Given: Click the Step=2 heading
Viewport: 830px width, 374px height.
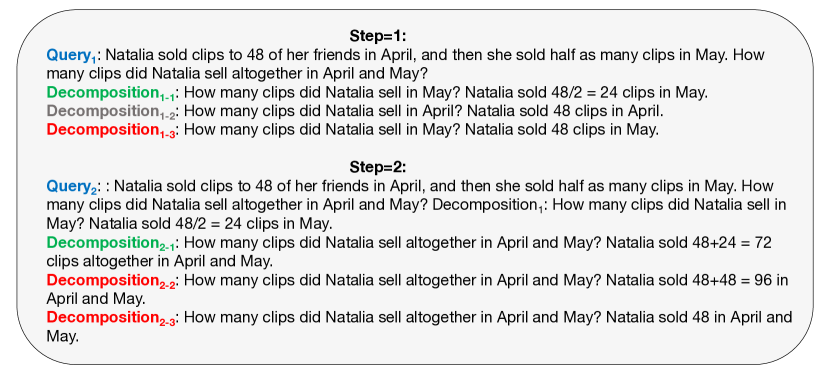Looking at the screenshot, I should pos(377,167).
